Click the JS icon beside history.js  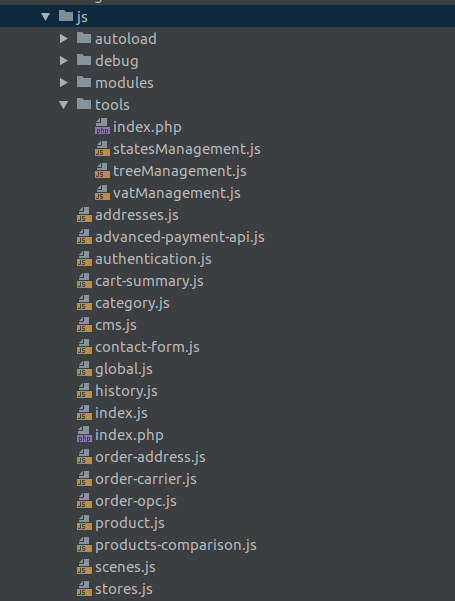[84, 390]
